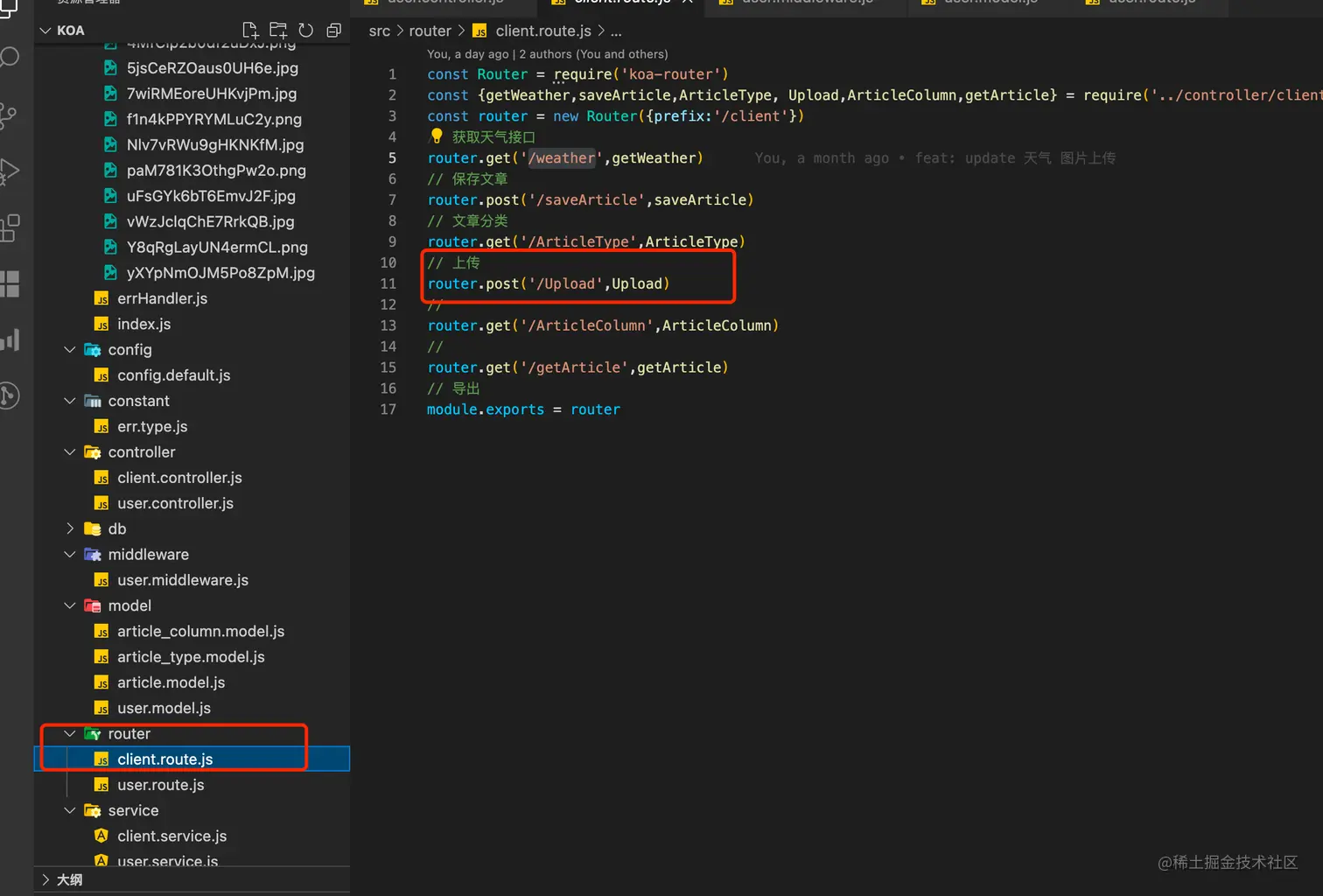Image resolution: width=1323 pixels, height=896 pixels.
Task: Click the '// 保存文章' comment on line 6
Action: (467, 179)
